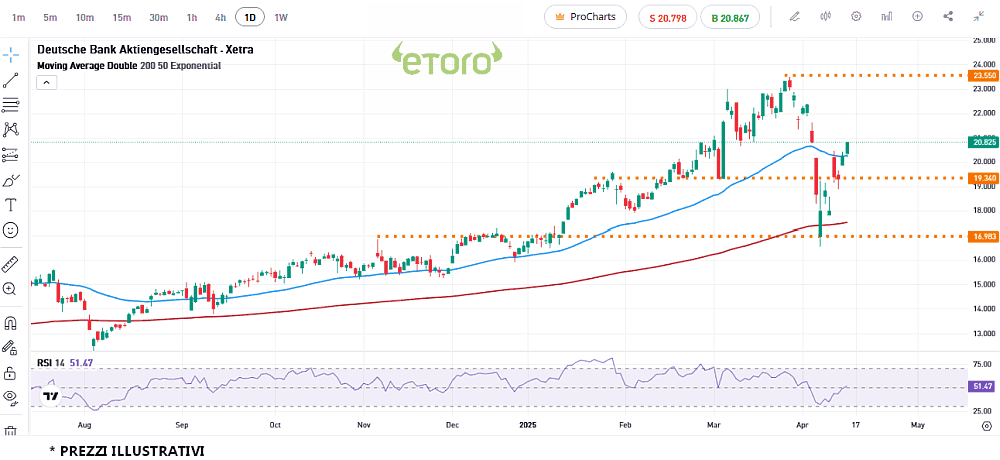Screen dimensions: 1000x460
Task: Switch to 10m timeframe
Action: [85, 18]
